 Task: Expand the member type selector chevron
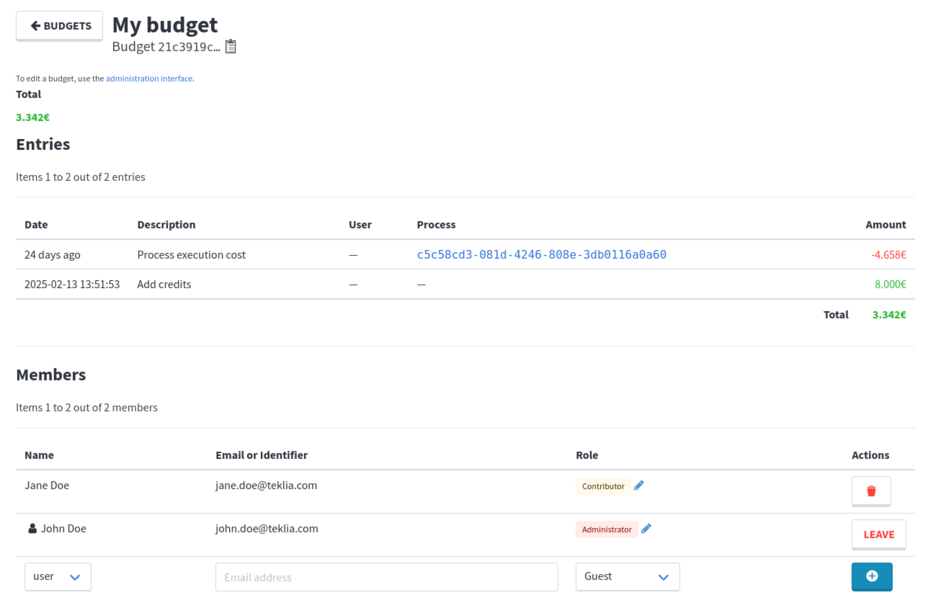(x=74, y=577)
